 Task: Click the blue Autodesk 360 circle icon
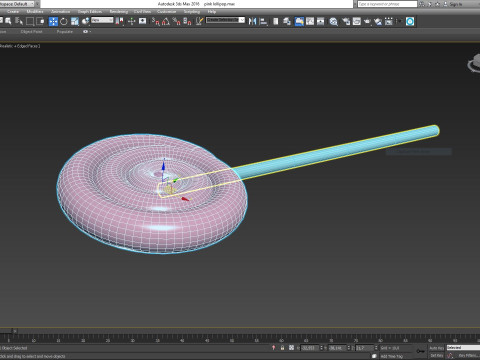[410, 22]
